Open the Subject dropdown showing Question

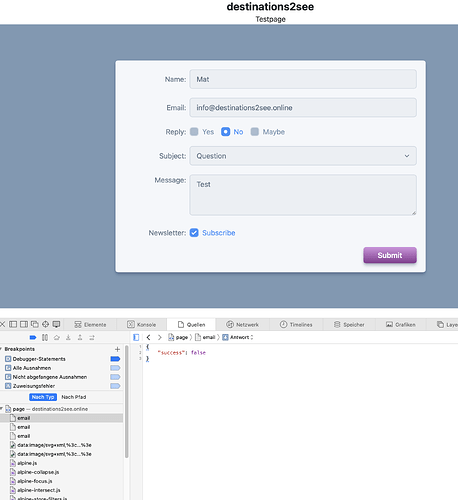click(x=303, y=156)
